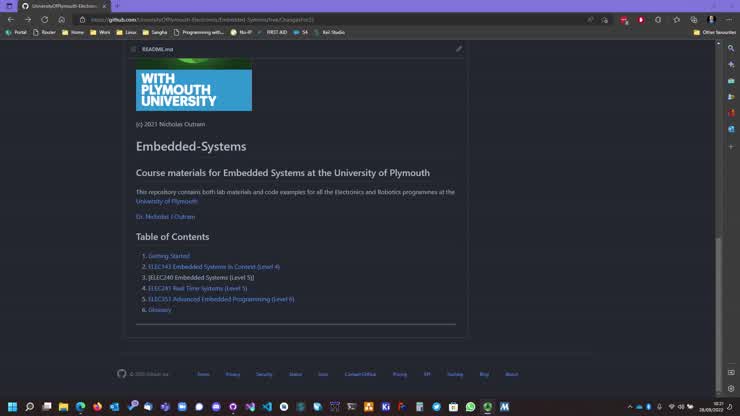Reload the page with refresh button
The image size is (740, 416).
44,19
